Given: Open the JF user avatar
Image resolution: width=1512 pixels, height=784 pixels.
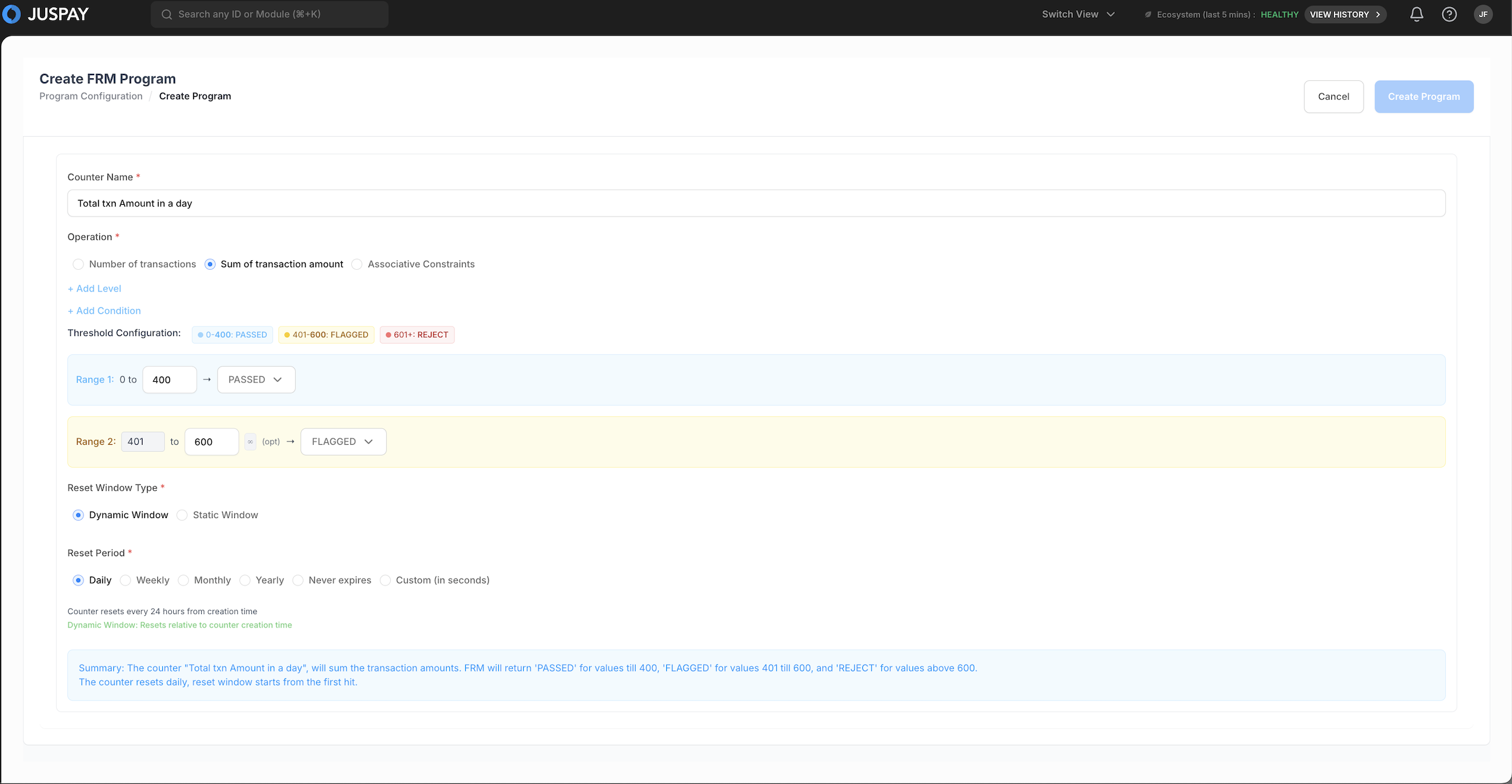Looking at the screenshot, I should click(x=1483, y=14).
